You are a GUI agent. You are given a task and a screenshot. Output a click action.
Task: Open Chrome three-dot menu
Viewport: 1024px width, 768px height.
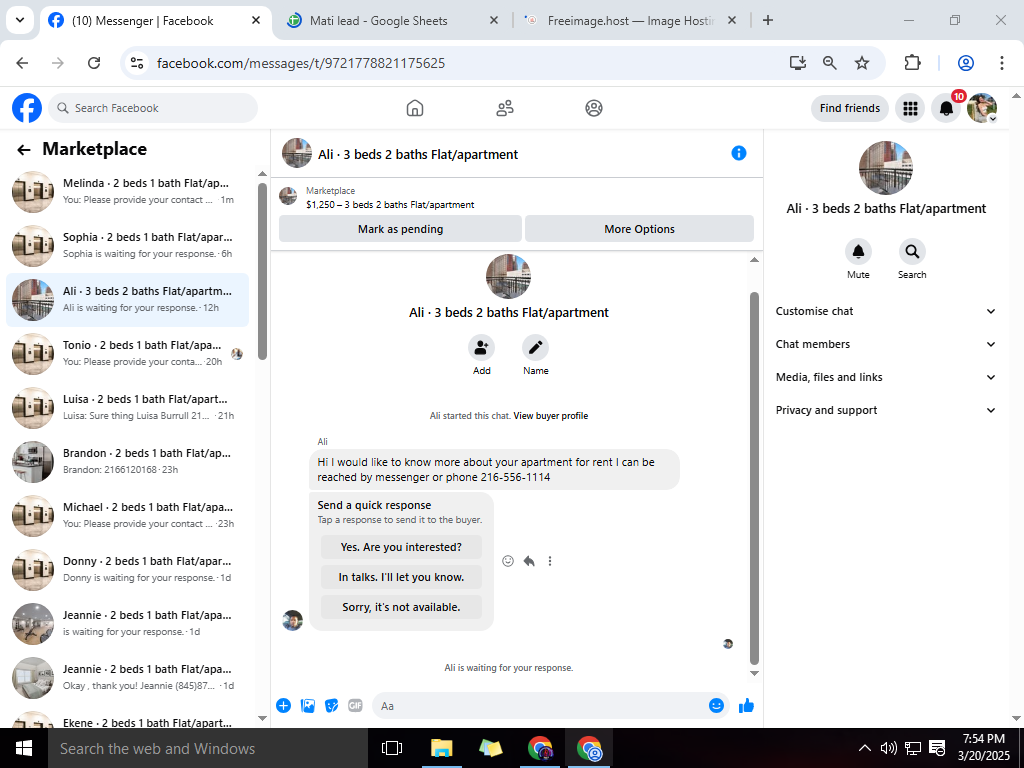tap(1002, 63)
